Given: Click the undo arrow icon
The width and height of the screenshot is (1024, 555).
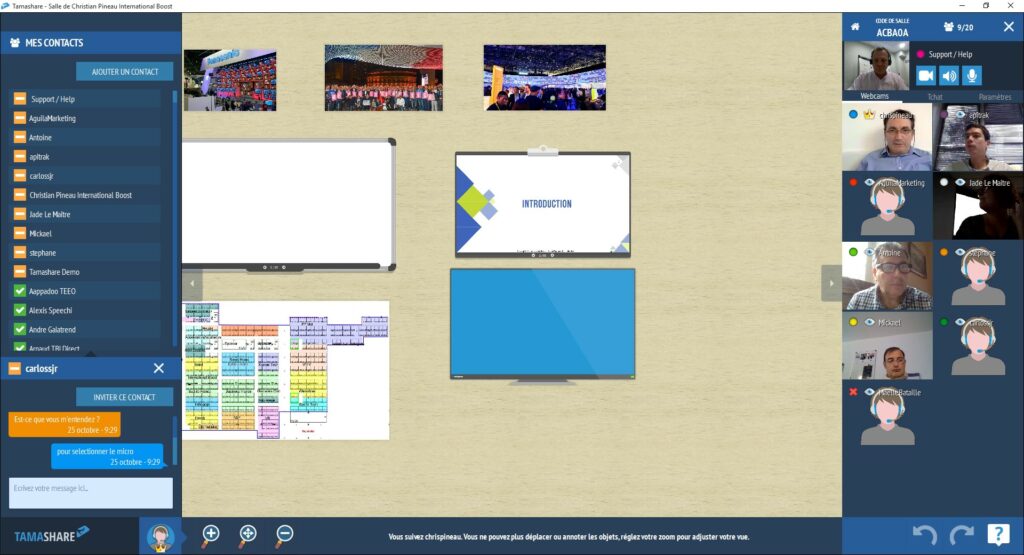Looking at the screenshot, I should (925, 535).
